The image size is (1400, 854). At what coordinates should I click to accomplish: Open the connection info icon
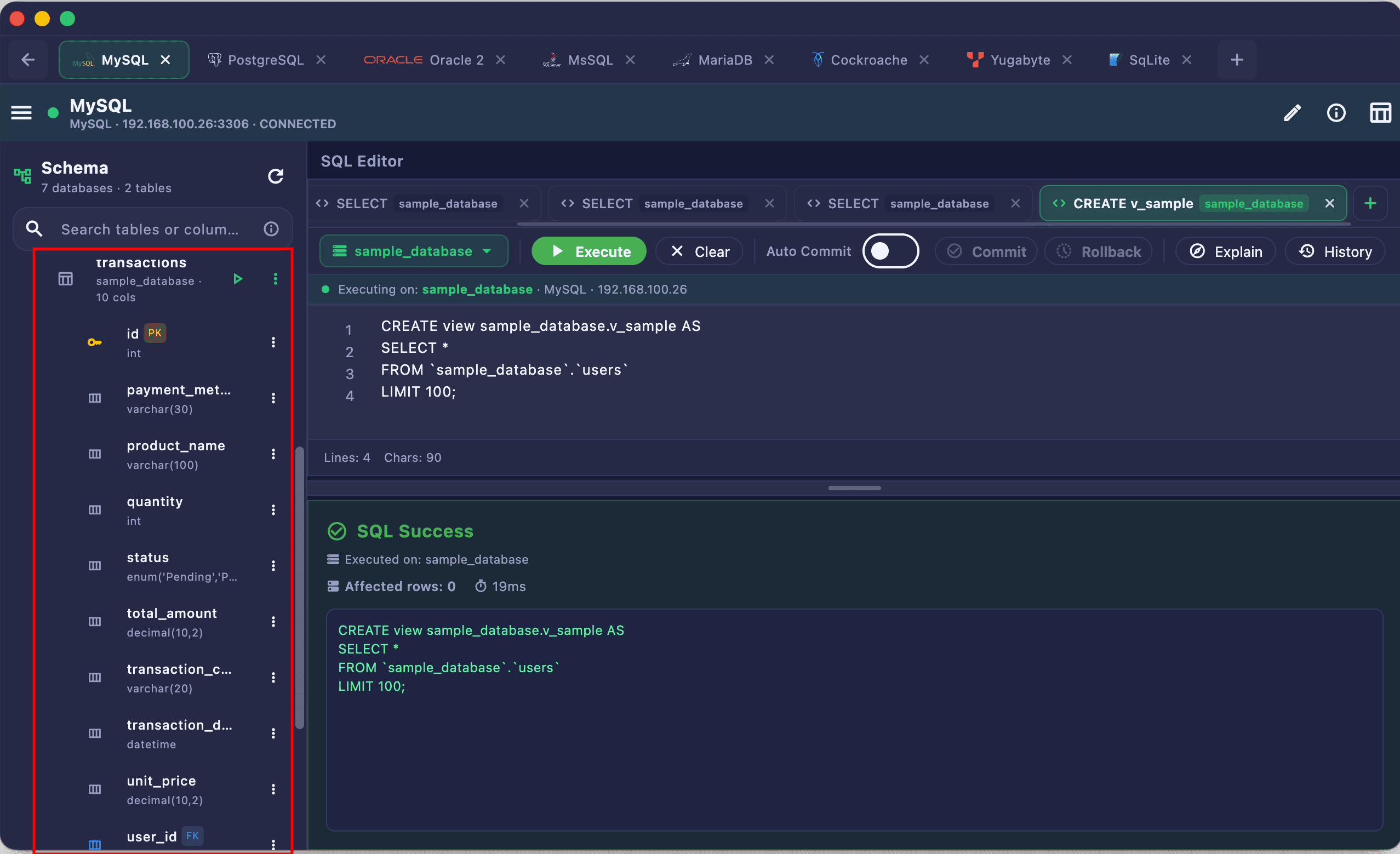coord(1336,113)
